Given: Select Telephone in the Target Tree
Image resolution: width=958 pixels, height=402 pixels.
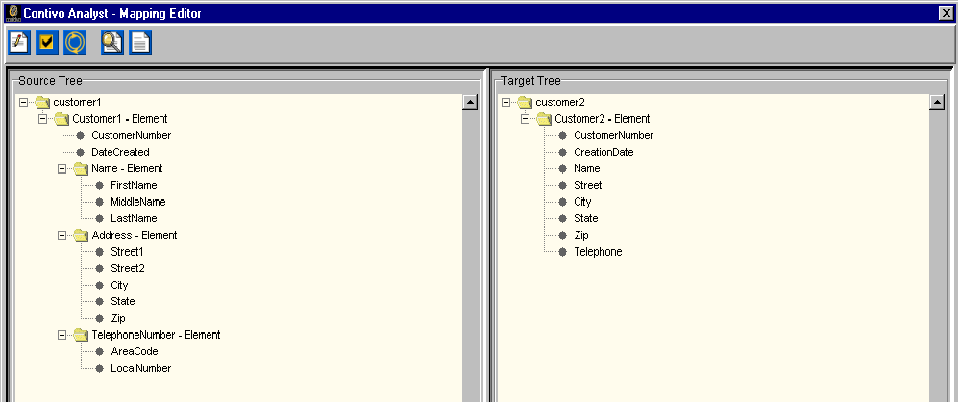Looking at the screenshot, I should [598, 252].
